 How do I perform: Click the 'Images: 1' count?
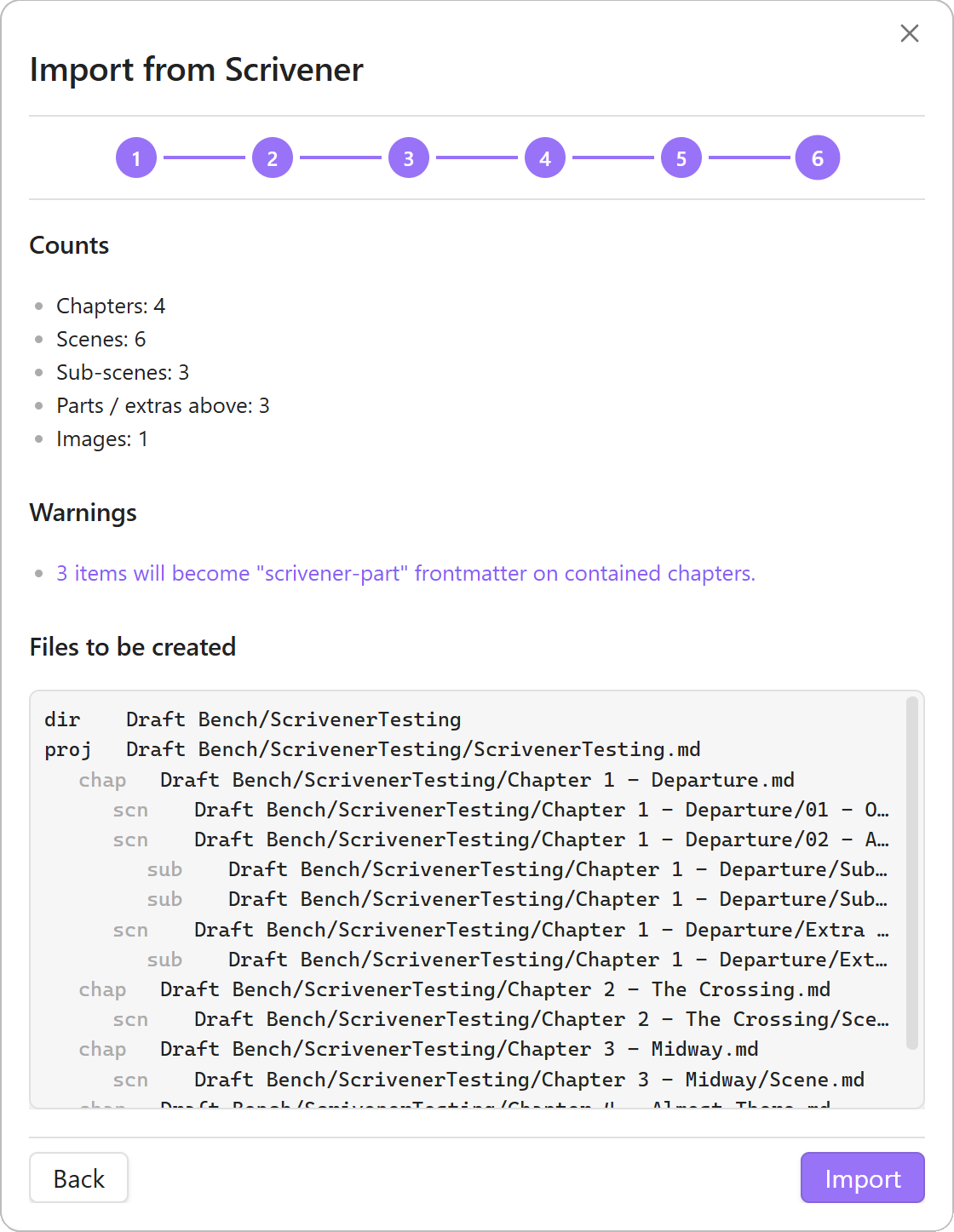[x=102, y=439]
